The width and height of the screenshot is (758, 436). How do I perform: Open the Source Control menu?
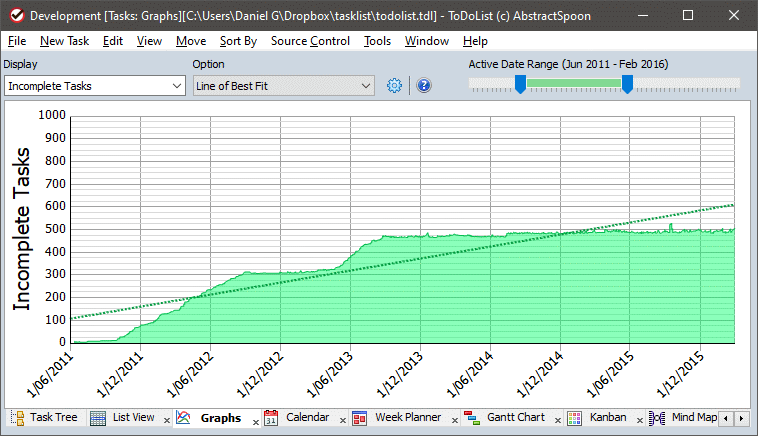pyautogui.click(x=310, y=41)
